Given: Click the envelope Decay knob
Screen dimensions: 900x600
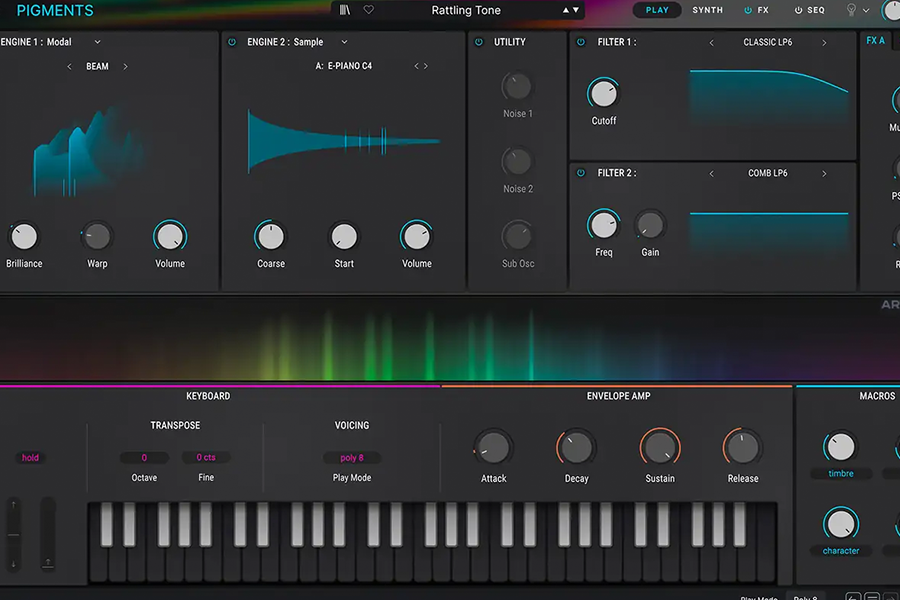Looking at the screenshot, I should [576, 448].
